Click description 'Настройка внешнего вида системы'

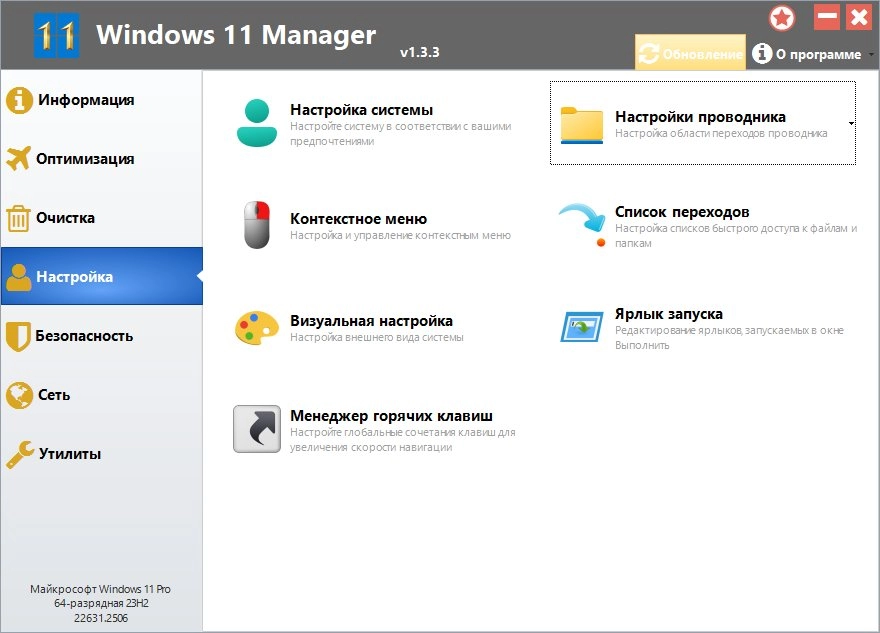(377, 337)
